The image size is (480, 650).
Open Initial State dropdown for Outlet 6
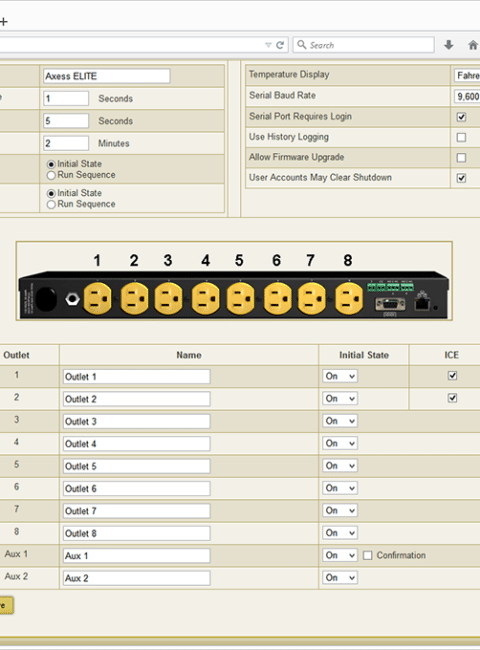coord(340,488)
